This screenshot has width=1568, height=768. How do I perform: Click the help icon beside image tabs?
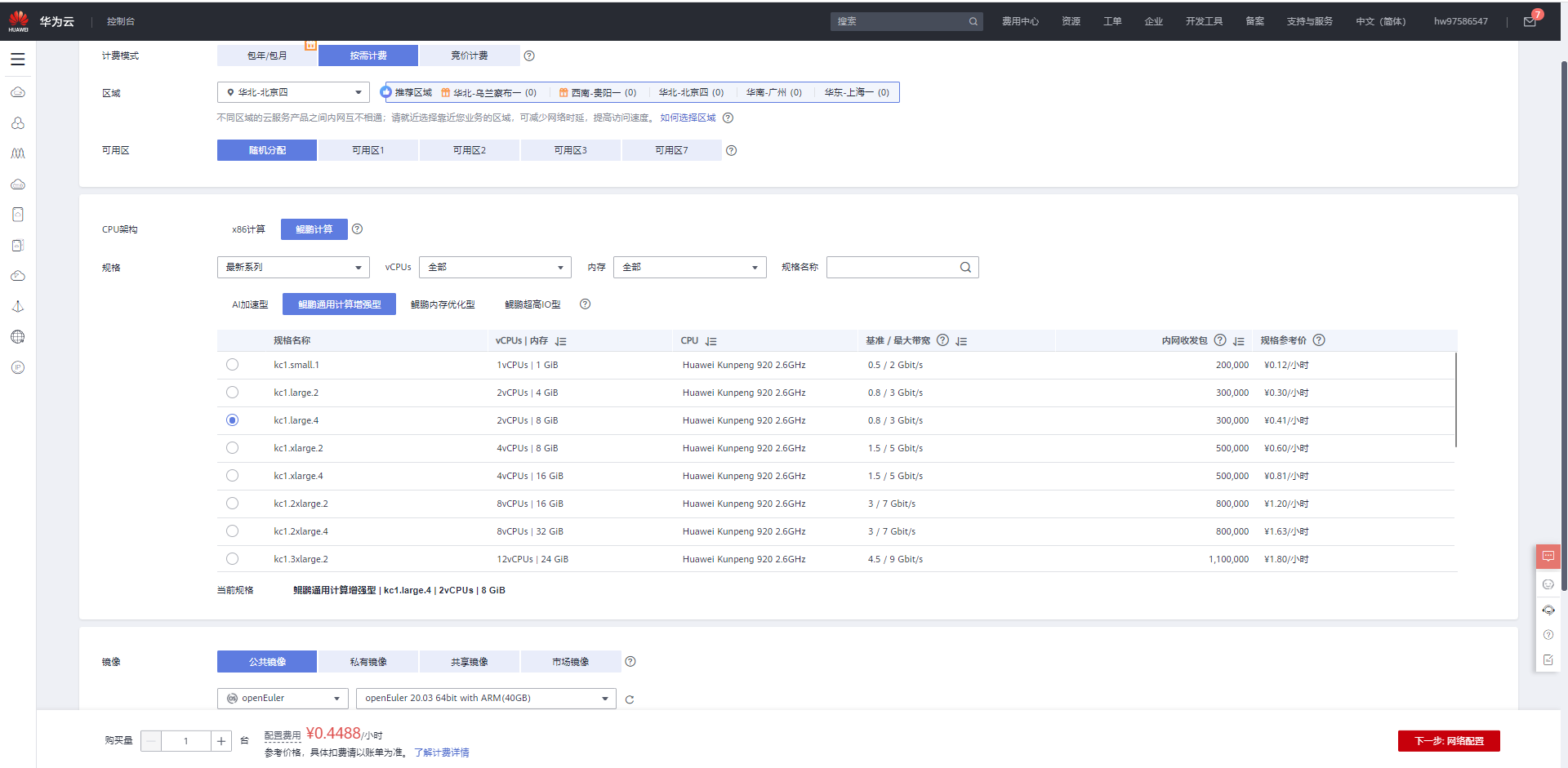coord(630,662)
